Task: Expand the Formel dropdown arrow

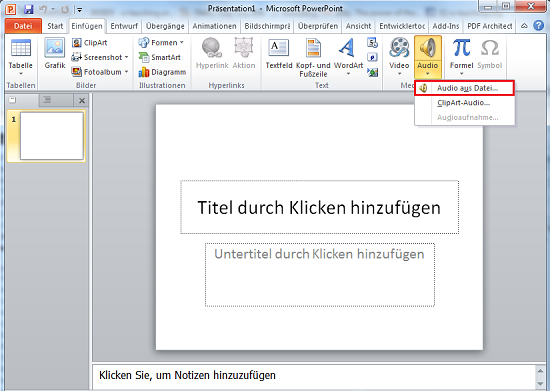Action: [x=462, y=74]
